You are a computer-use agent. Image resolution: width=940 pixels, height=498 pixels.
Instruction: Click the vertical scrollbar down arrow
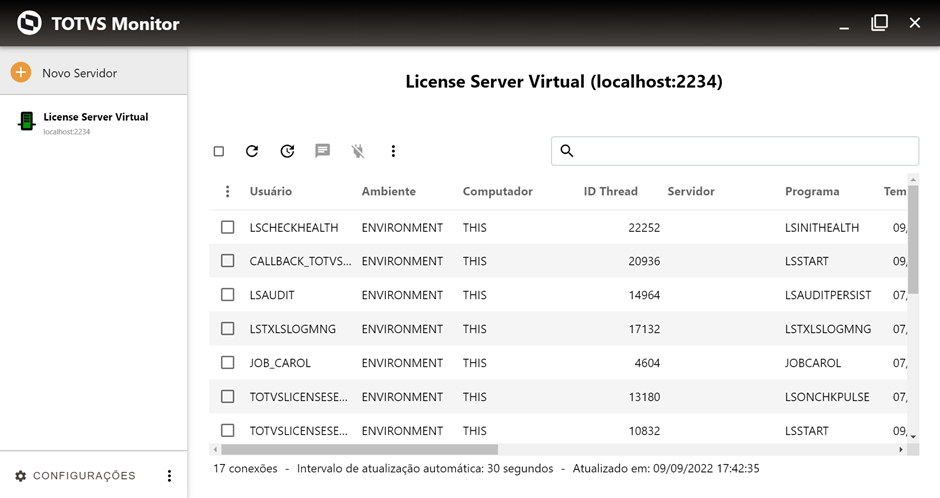pyautogui.click(x=913, y=437)
